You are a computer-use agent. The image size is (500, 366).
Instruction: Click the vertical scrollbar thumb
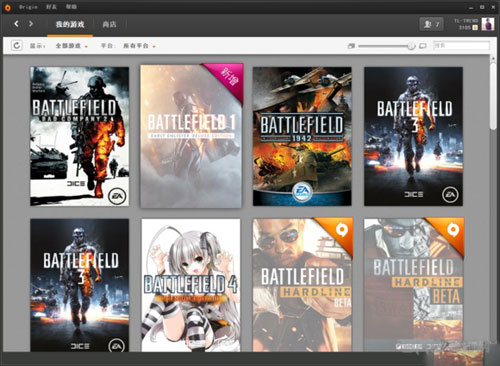(x=493, y=96)
